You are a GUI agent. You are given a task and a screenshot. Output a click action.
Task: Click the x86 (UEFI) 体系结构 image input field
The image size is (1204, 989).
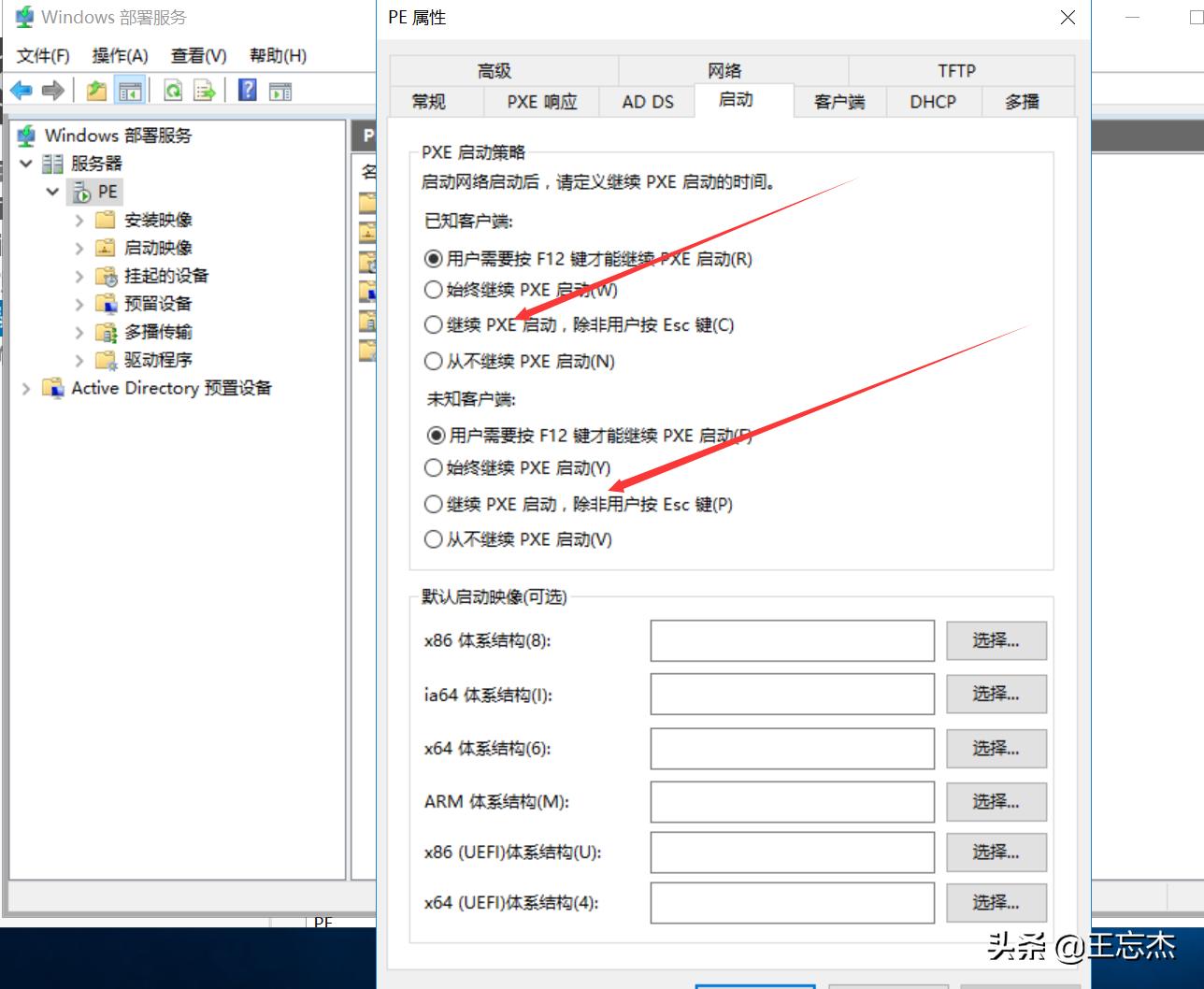pos(792,852)
